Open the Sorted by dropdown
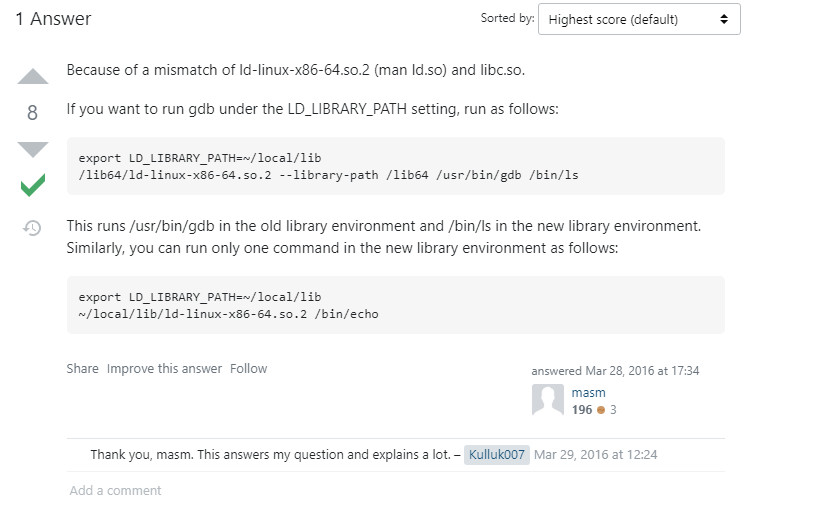 pos(639,19)
